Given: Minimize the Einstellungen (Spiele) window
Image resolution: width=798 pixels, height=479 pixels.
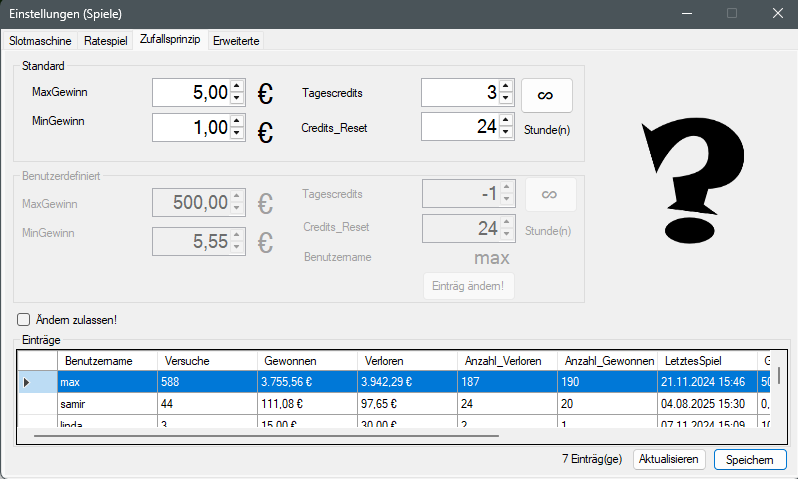Looking at the screenshot, I should pyautogui.click(x=687, y=14).
